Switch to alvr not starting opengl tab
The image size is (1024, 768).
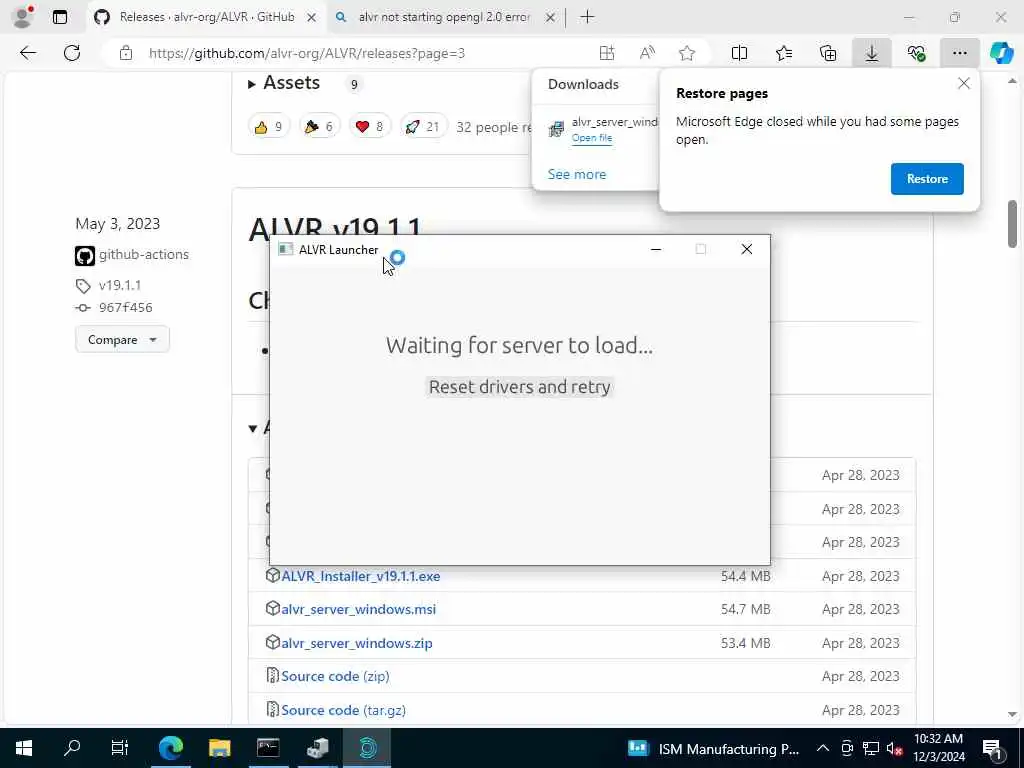[x=444, y=17]
